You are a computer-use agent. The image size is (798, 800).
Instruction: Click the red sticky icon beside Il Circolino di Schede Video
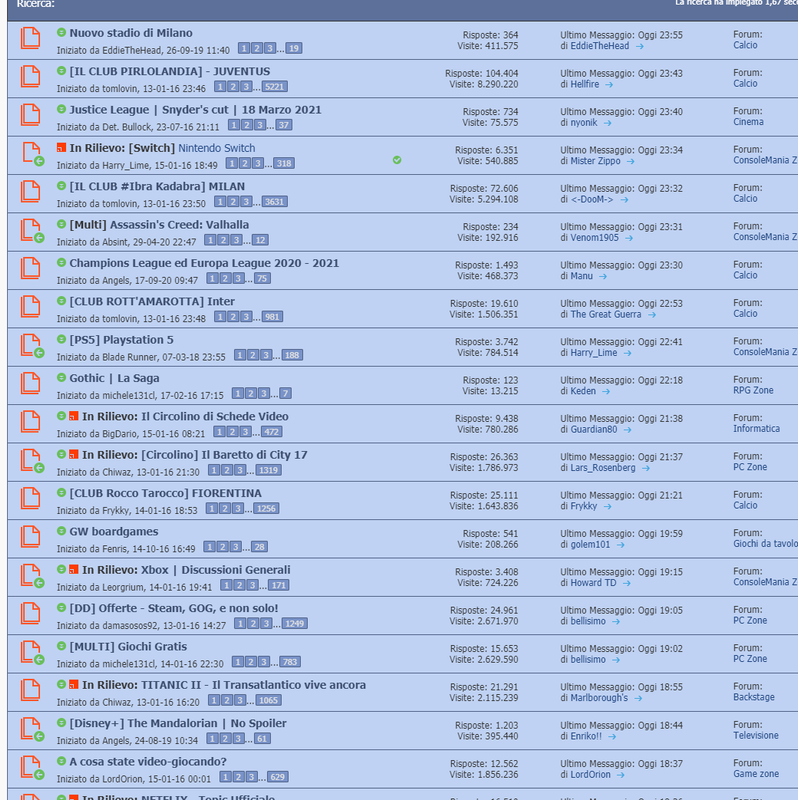(x=74, y=416)
